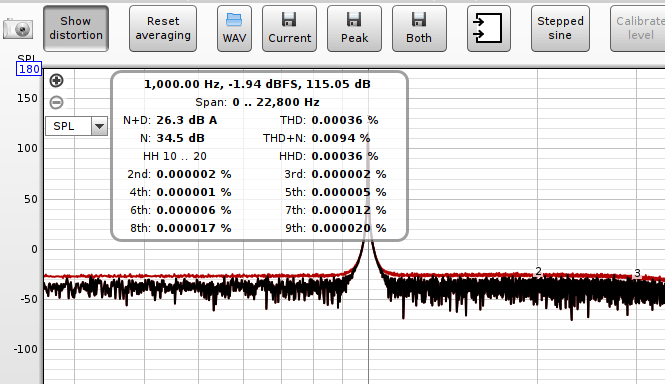Screen dimensions: 665x384
Task: Zoom in with the plus magnifier icon
Action: pyautogui.click(x=56, y=80)
